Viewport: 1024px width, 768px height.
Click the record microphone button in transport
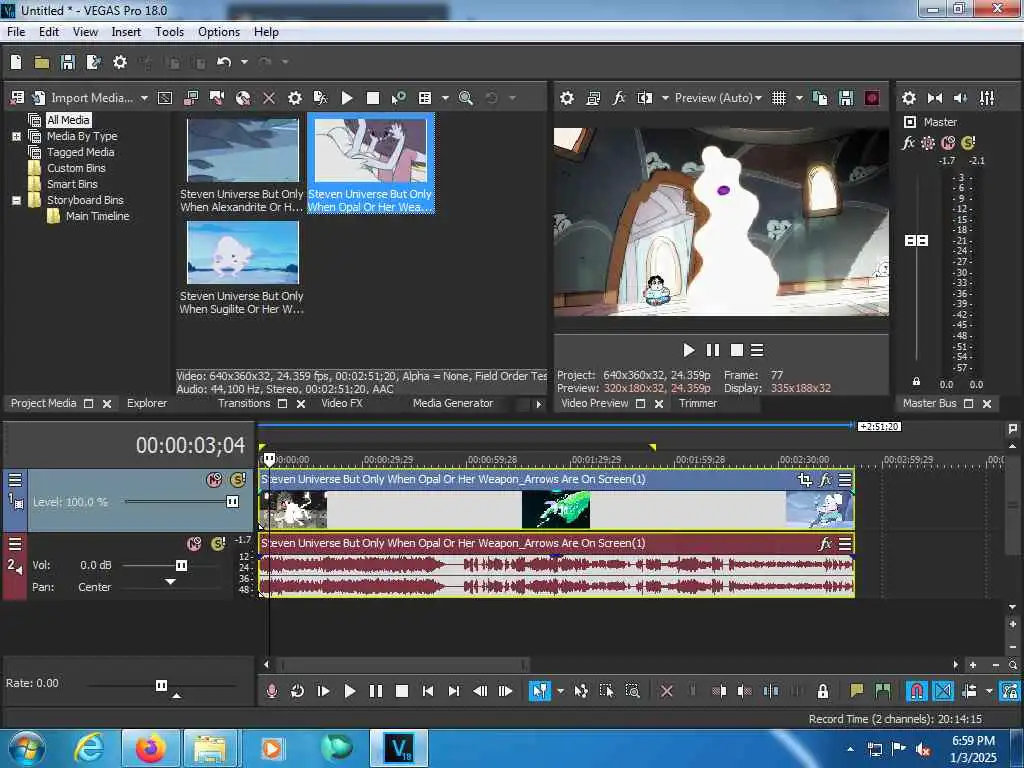272,691
